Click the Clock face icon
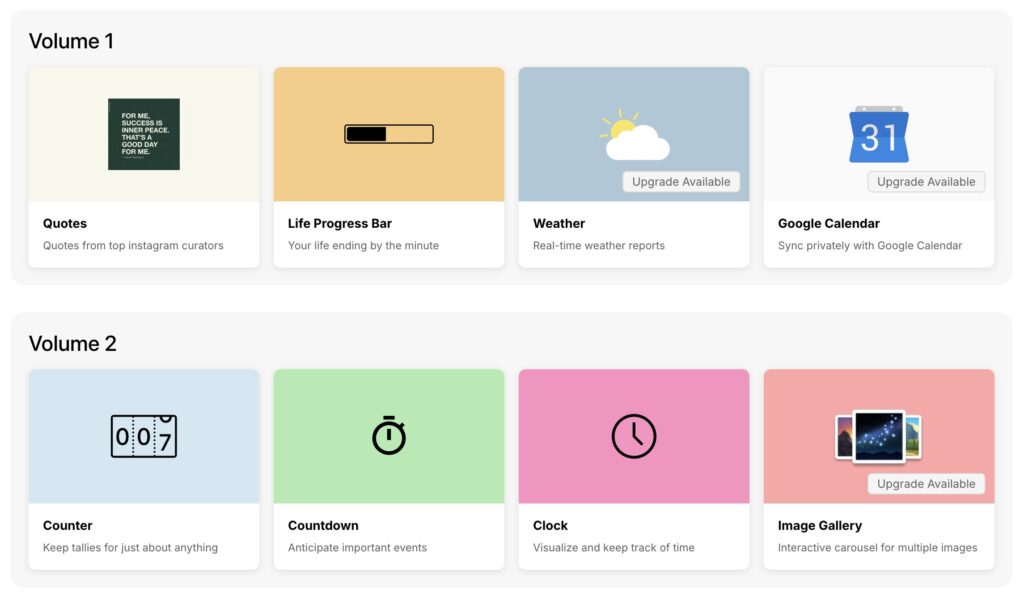This screenshot has width=1024, height=597. click(x=633, y=436)
